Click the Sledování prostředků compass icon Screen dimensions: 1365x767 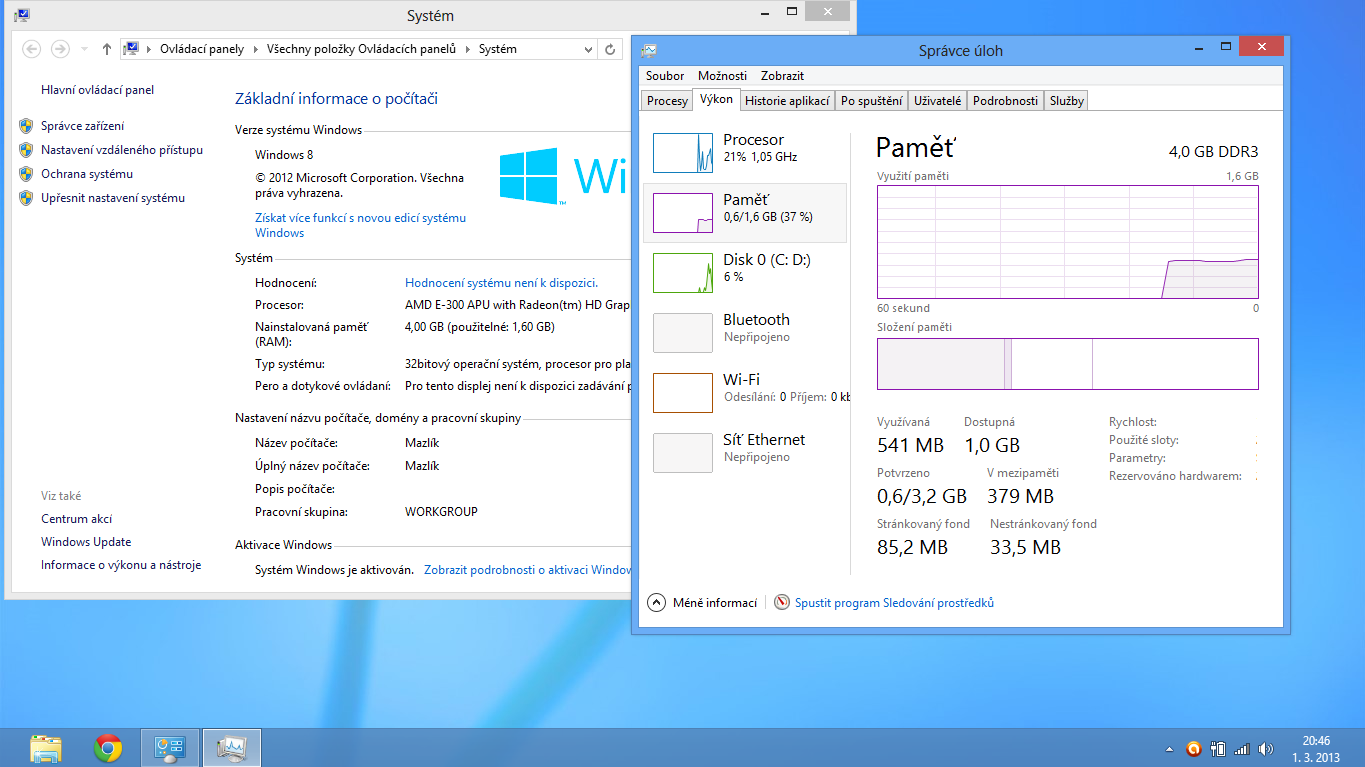(782, 603)
